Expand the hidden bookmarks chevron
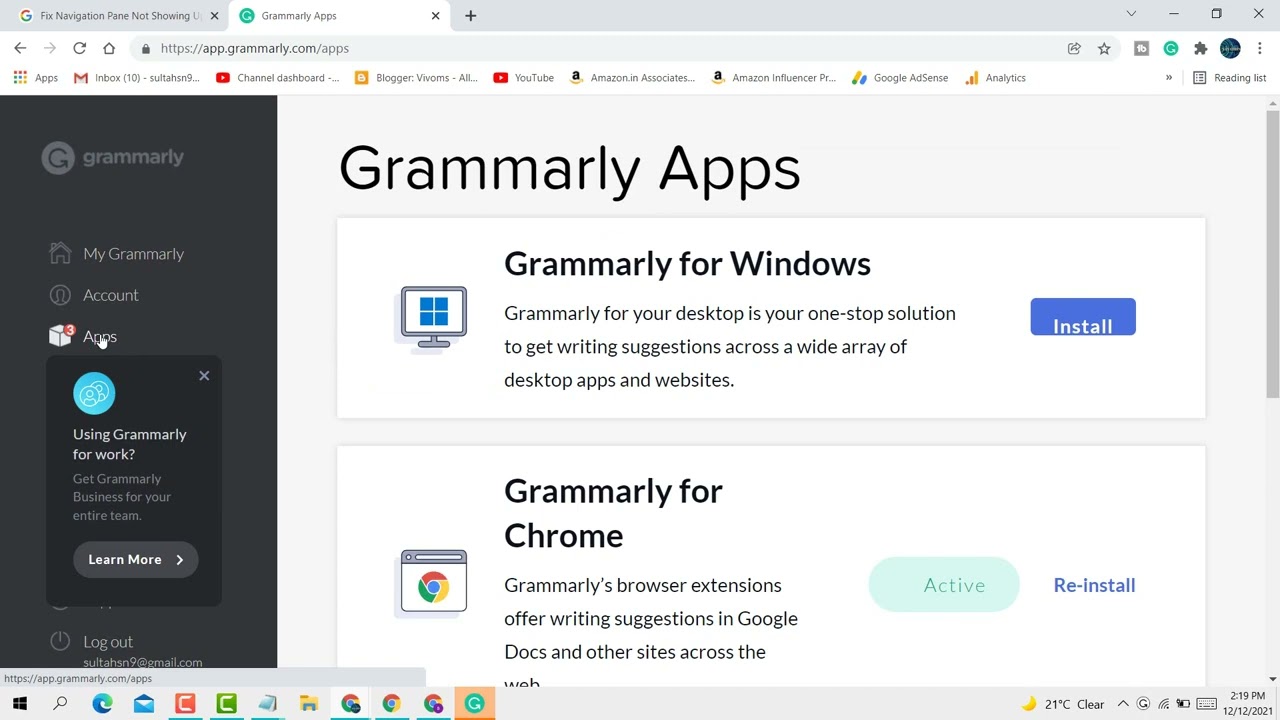The image size is (1280, 720). tap(1168, 78)
